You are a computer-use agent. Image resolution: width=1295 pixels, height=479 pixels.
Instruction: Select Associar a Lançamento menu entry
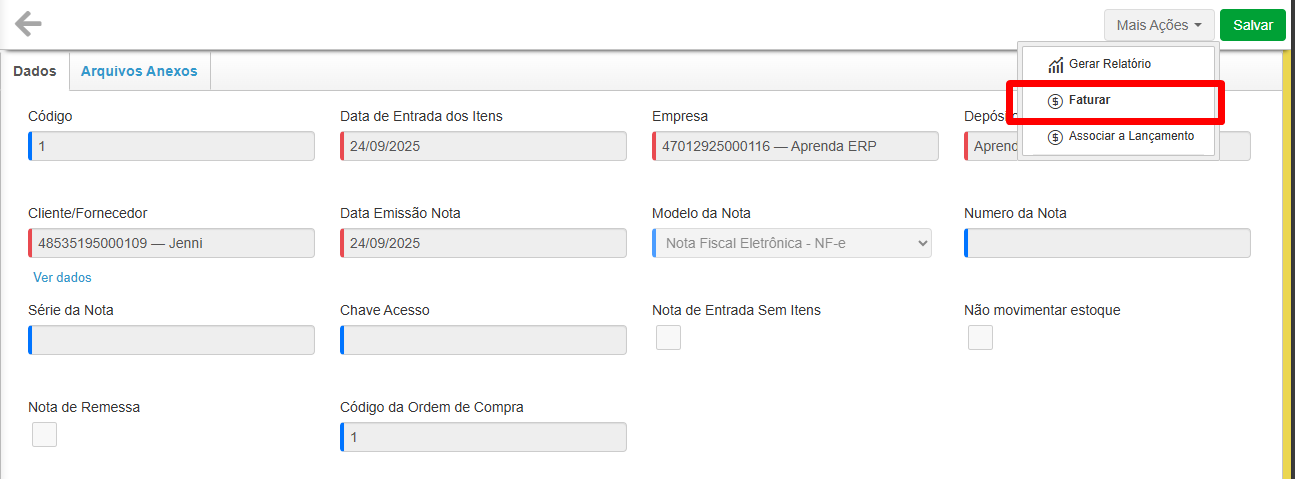tap(1130, 136)
